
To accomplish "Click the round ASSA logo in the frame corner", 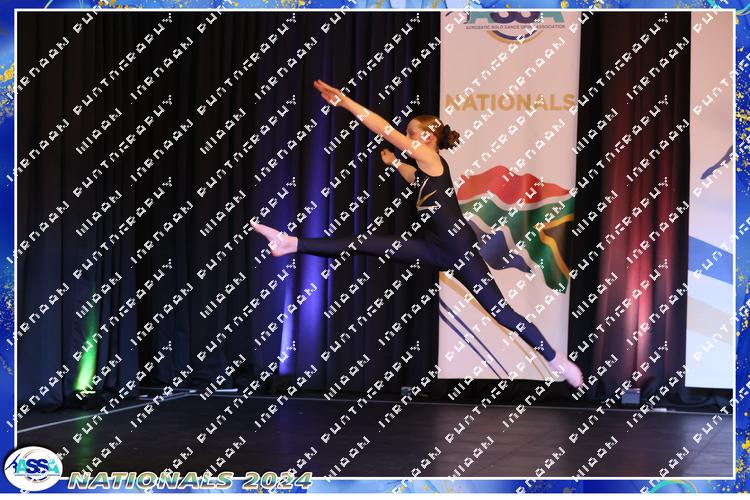I will click(33, 469).
